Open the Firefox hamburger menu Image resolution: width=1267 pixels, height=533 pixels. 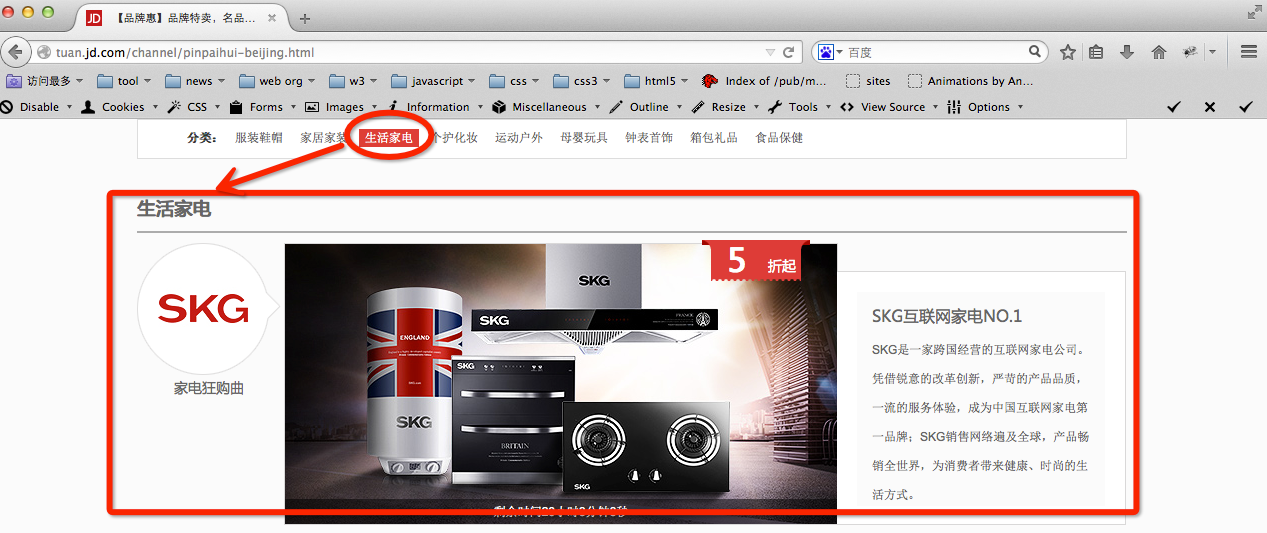(1248, 52)
